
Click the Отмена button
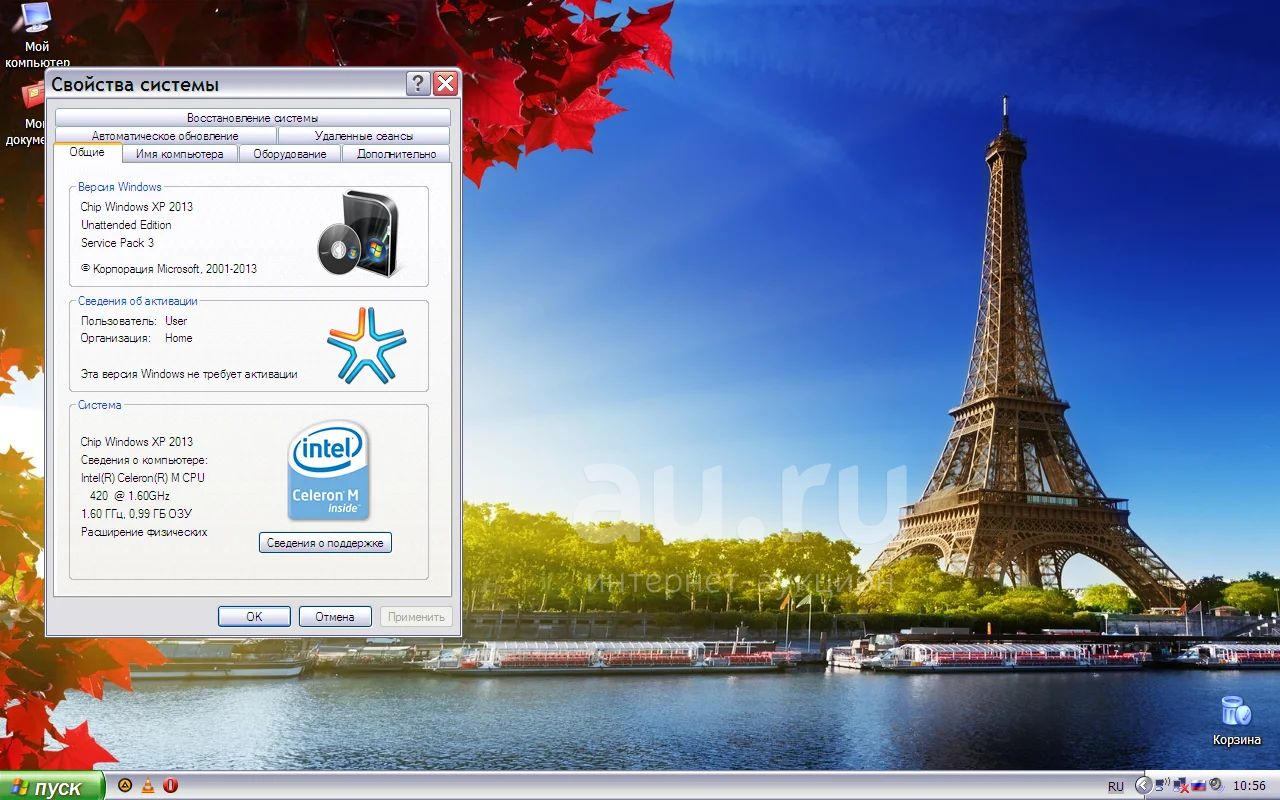[335, 617]
